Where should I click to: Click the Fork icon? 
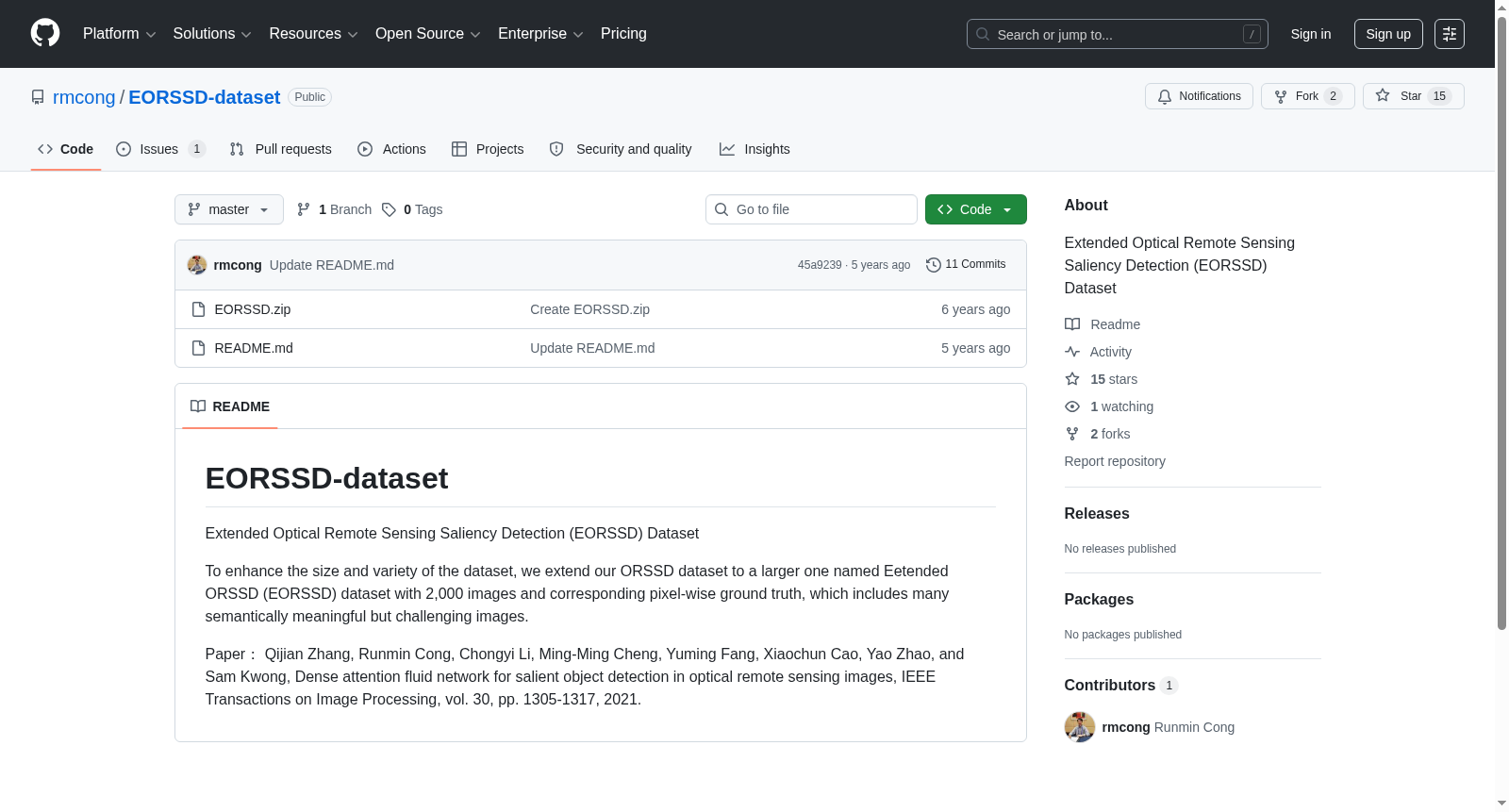coord(1281,96)
